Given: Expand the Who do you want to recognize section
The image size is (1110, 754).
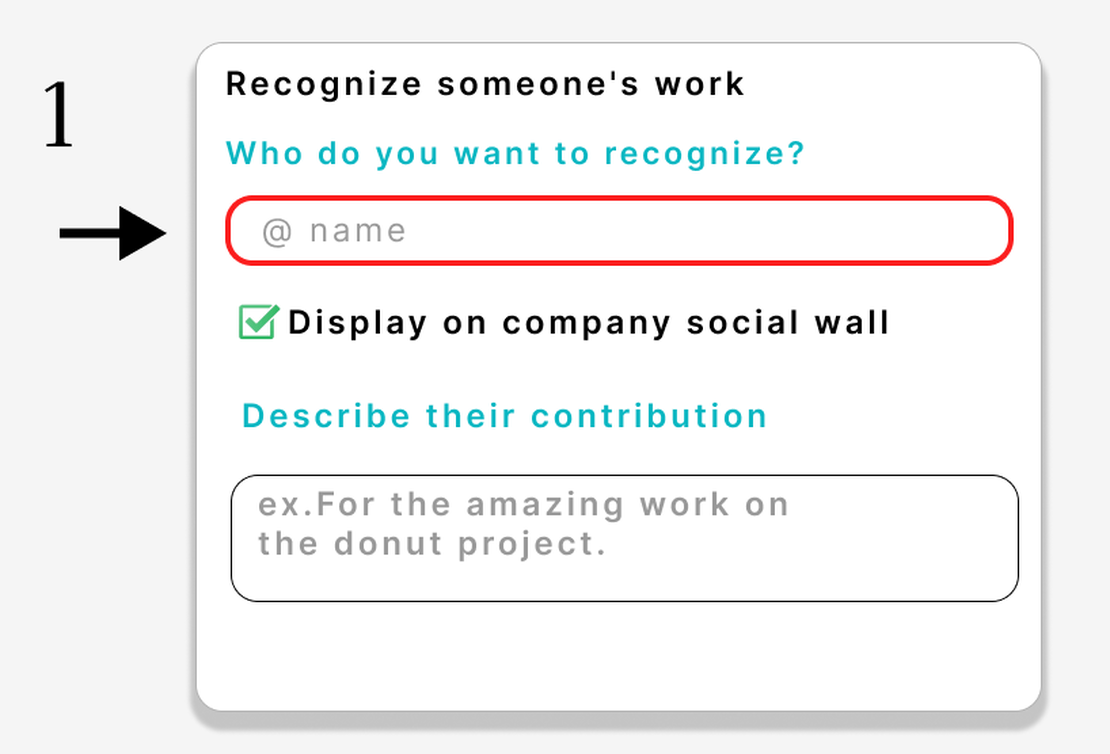Looking at the screenshot, I should pyautogui.click(x=515, y=152).
